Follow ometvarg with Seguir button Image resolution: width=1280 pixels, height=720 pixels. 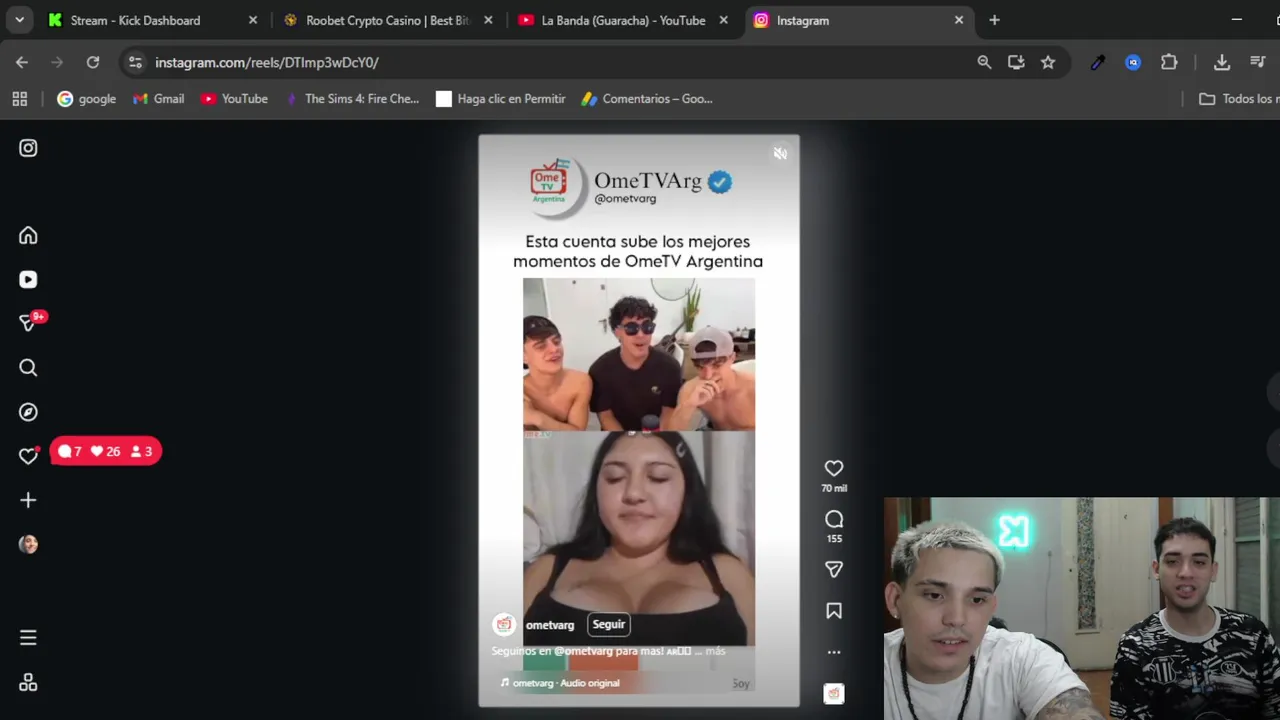pos(609,624)
